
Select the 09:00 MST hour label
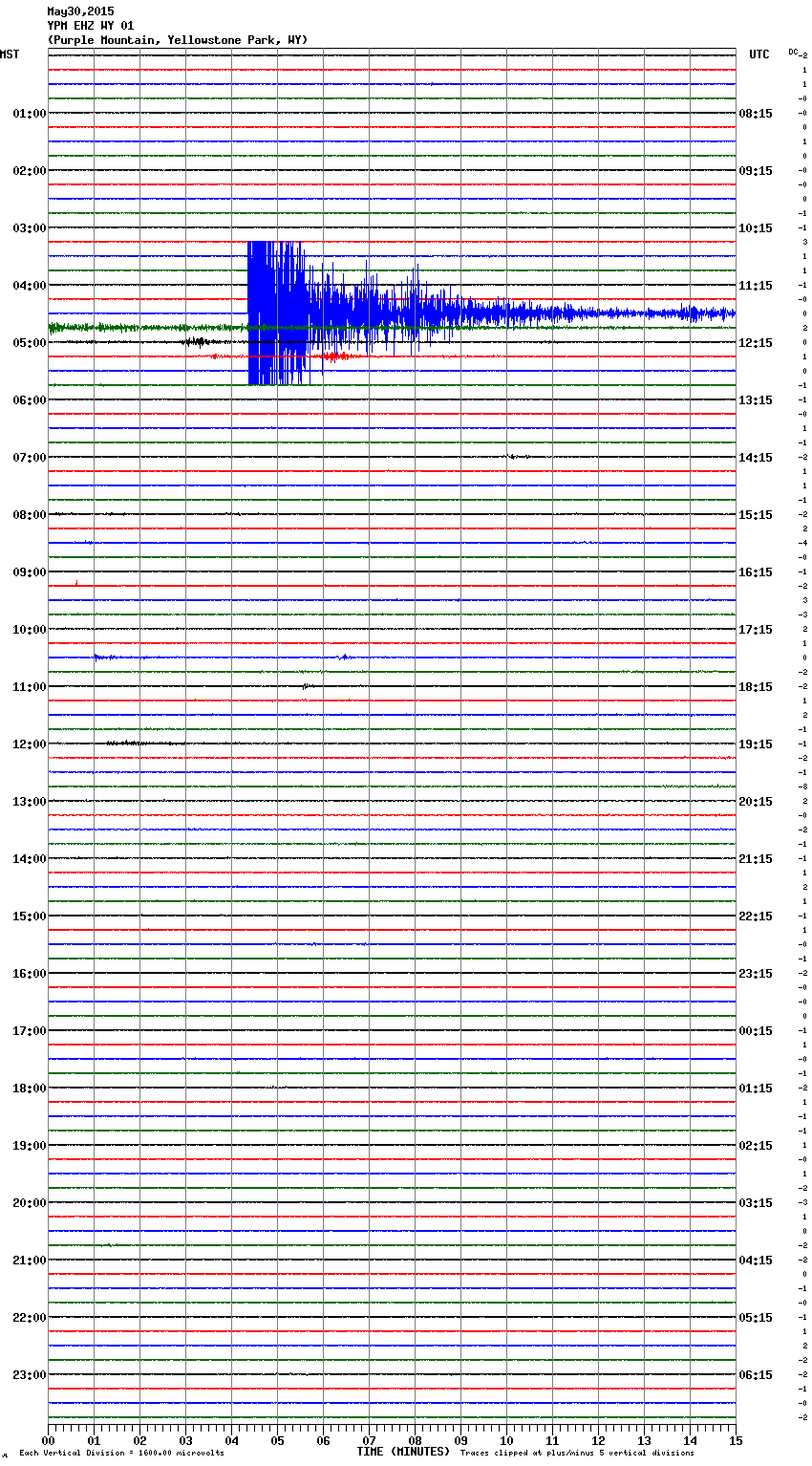click(30, 572)
